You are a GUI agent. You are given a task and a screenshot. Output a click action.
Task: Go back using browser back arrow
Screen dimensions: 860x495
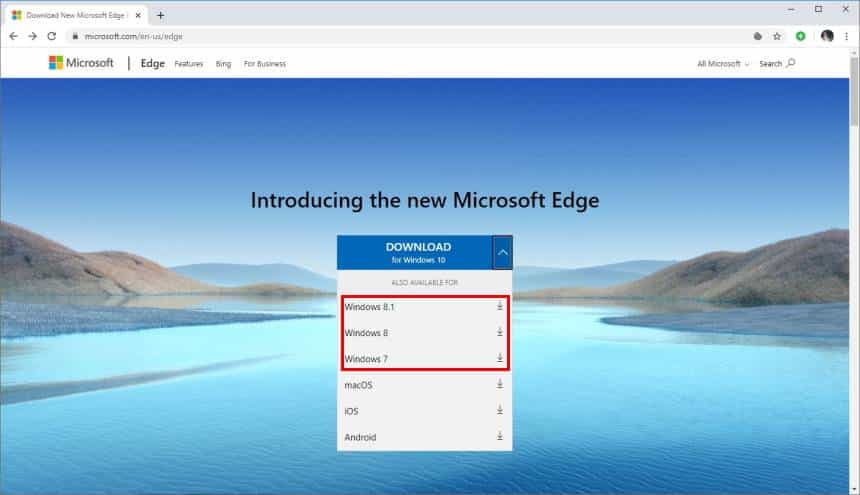point(14,36)
